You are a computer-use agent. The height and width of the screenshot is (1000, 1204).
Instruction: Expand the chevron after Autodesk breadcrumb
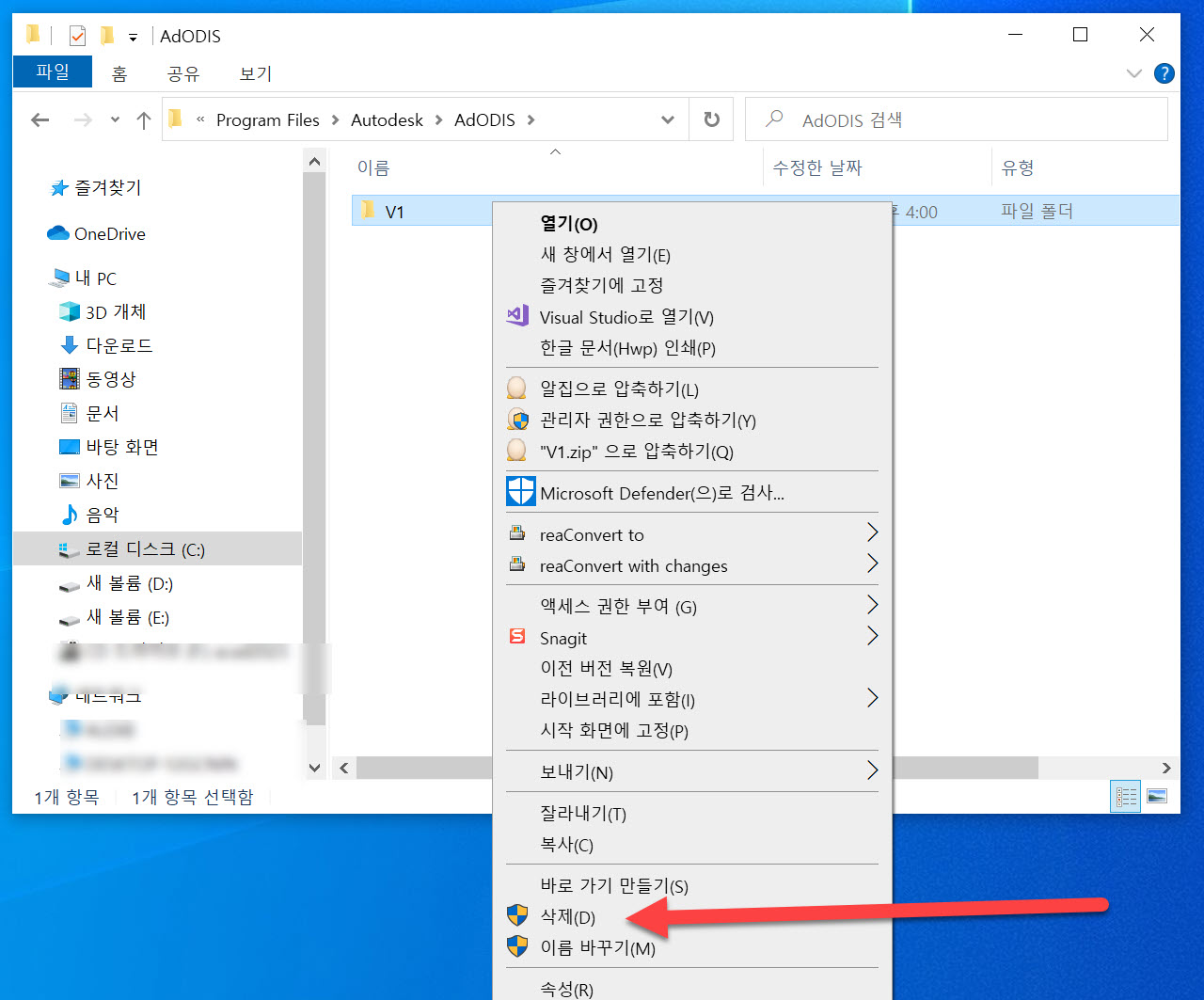click(x=439, y=120)
